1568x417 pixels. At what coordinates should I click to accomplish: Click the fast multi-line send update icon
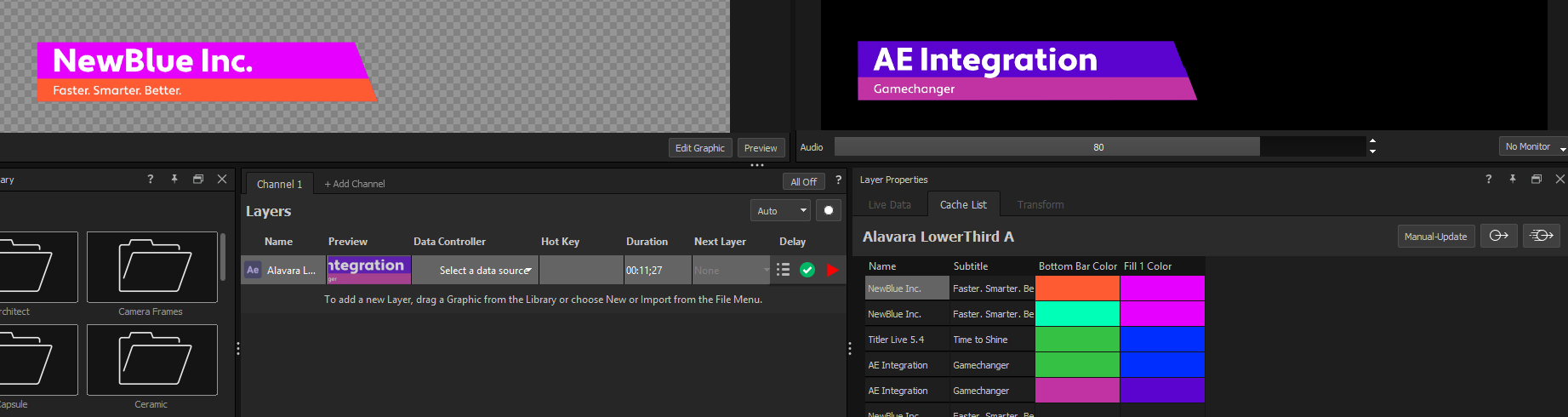pyautogui.click(x=1542, y=236)
